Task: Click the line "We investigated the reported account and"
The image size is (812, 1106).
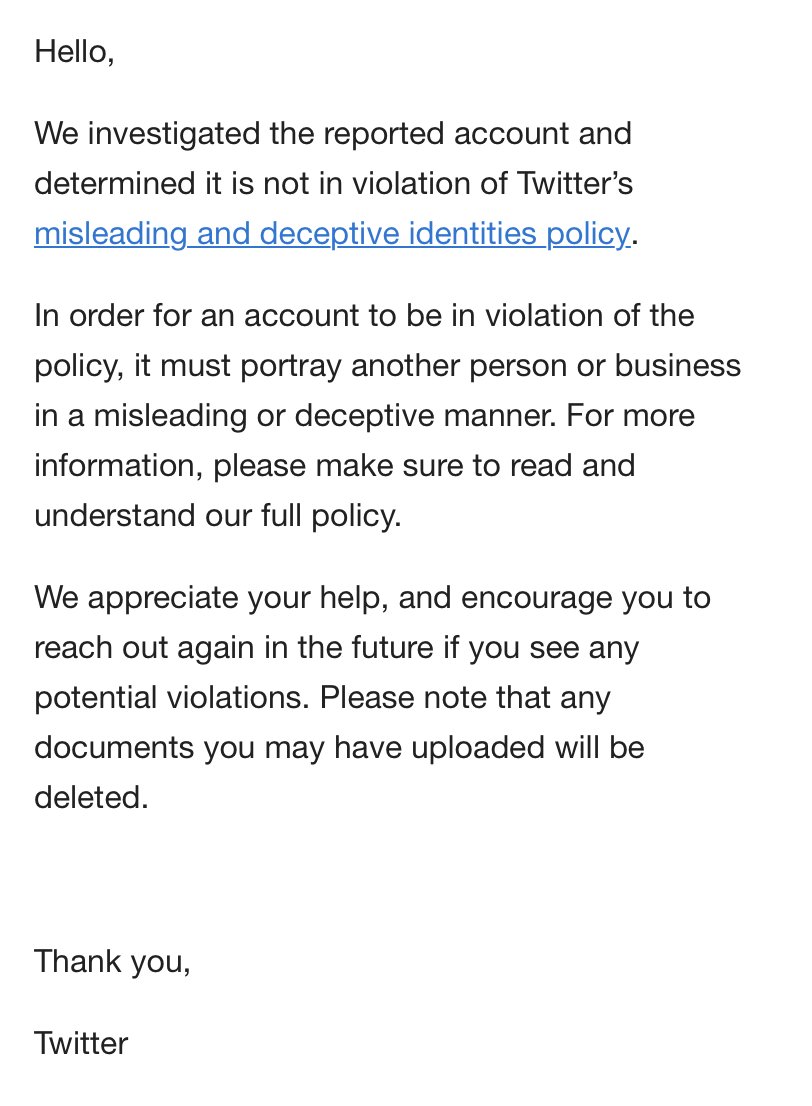Action: click(x=332, y=133)
